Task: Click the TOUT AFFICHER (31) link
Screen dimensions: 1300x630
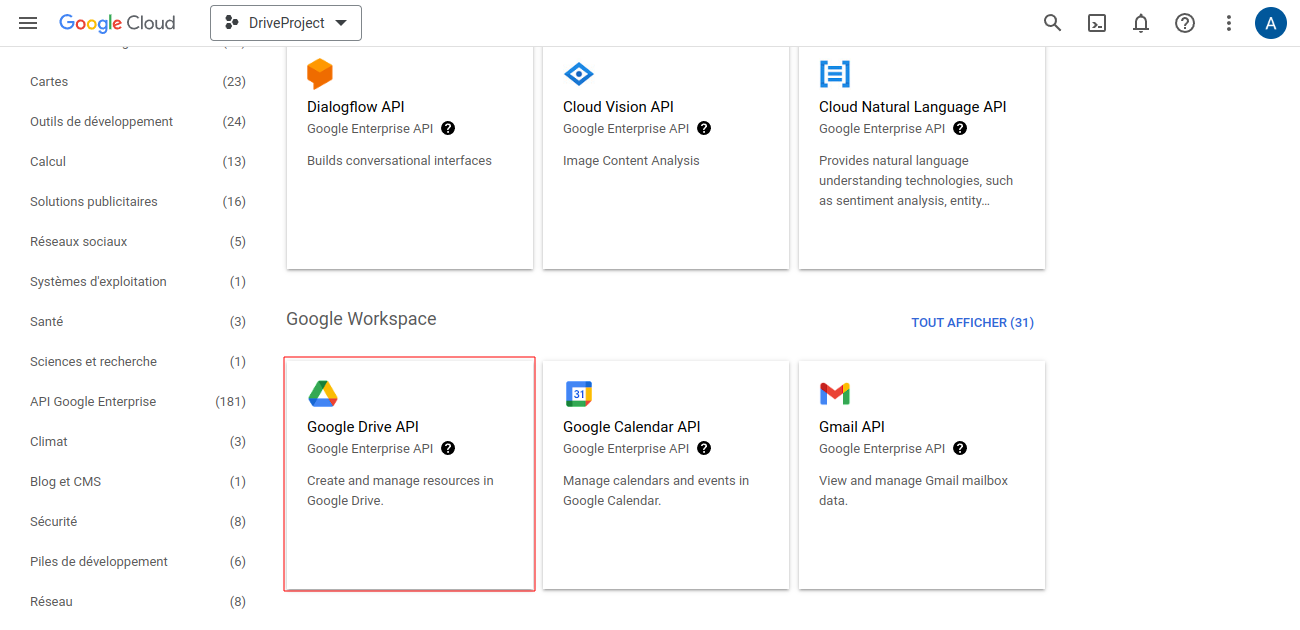Action: 972,322
